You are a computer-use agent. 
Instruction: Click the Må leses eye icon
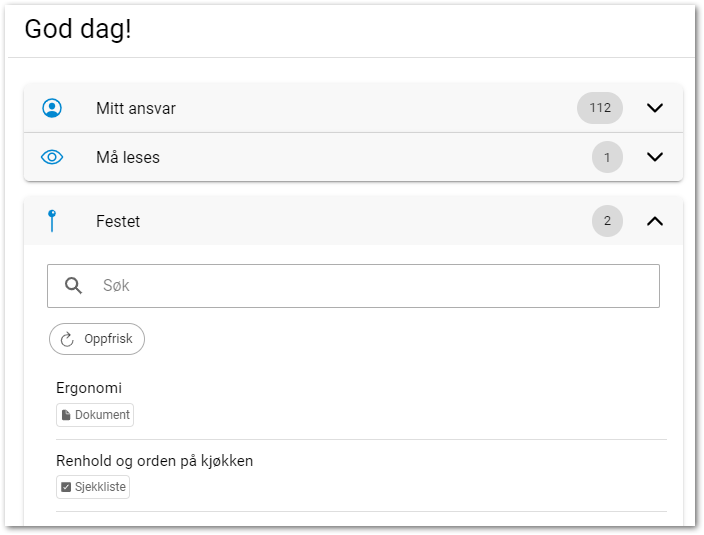coord(52,157)
